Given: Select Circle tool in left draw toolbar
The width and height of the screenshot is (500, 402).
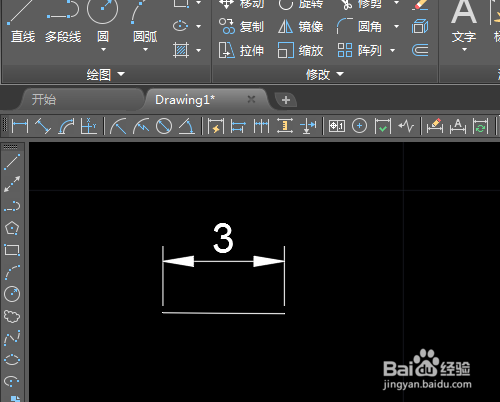Looking at the screenshot, I should pos(12,294).
